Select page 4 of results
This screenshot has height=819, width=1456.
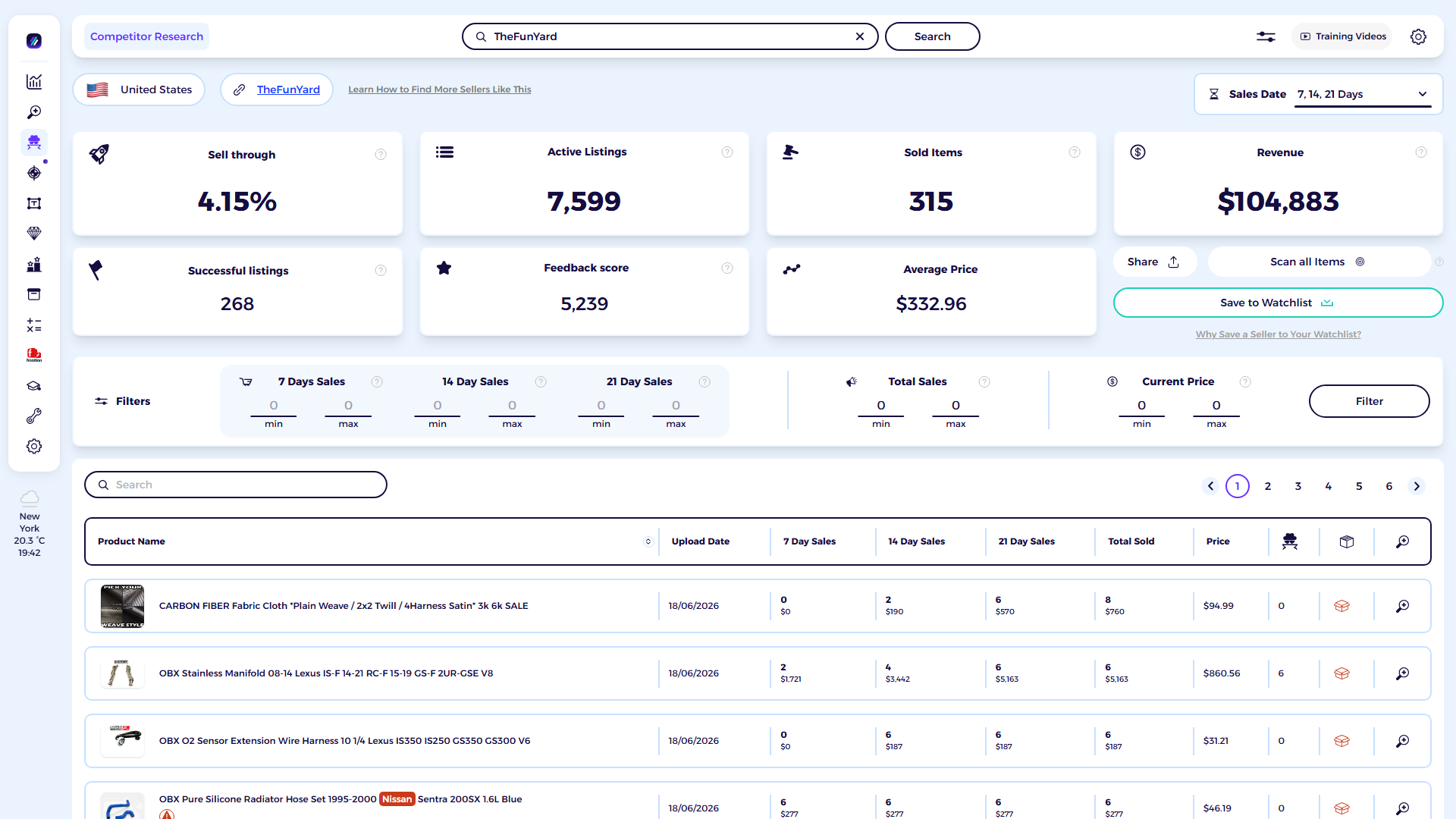point(1329,486)
